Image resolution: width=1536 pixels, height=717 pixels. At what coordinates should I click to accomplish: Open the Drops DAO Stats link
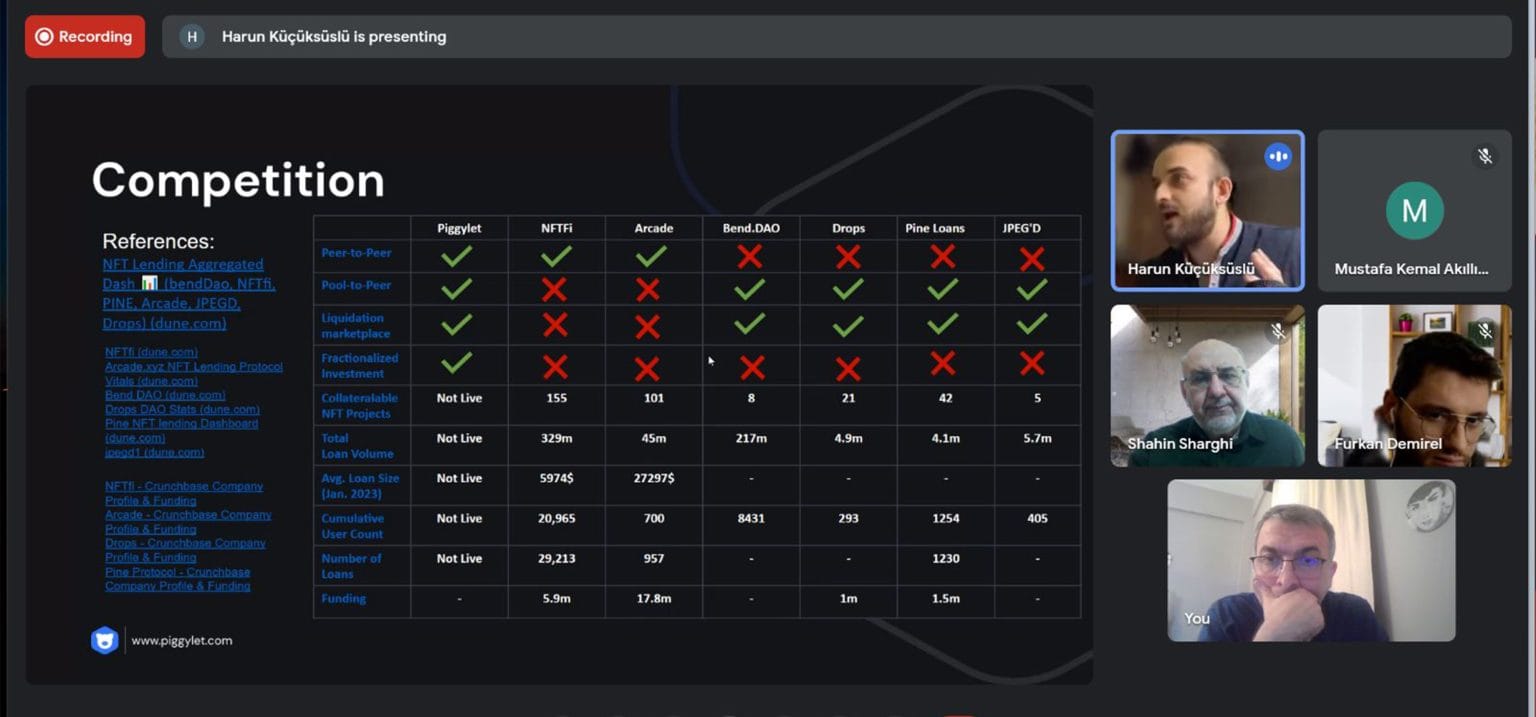point(182,409)
